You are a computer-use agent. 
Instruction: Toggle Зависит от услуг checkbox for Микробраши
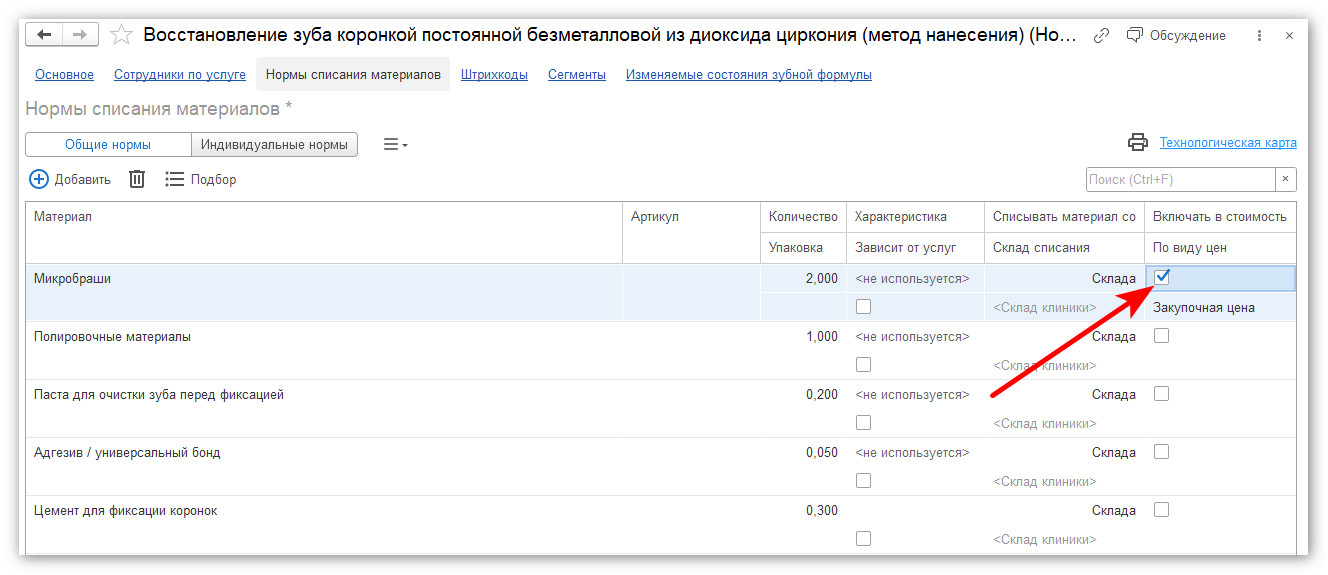click(x=863, y=307)
